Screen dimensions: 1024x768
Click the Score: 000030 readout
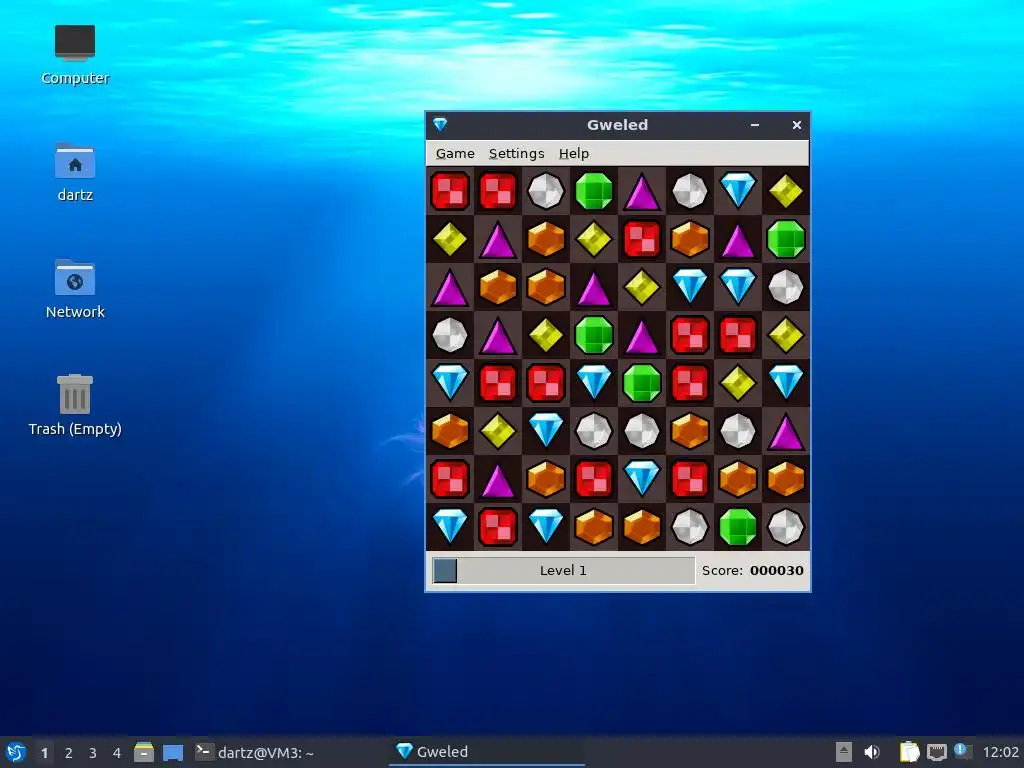(x=752, y=570)
